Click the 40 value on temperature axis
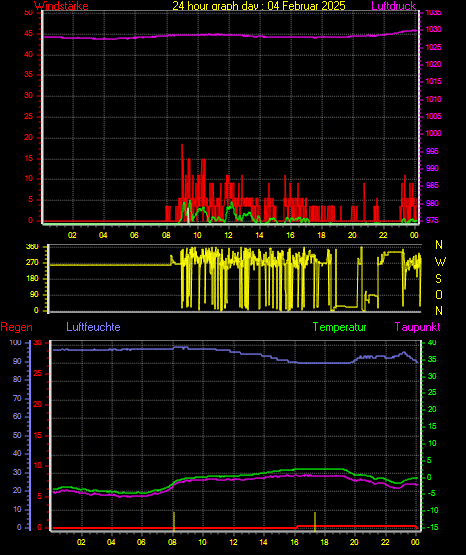The height and width of the screenshot is (555, 466). pyautogui.click(x=432, y=342)
